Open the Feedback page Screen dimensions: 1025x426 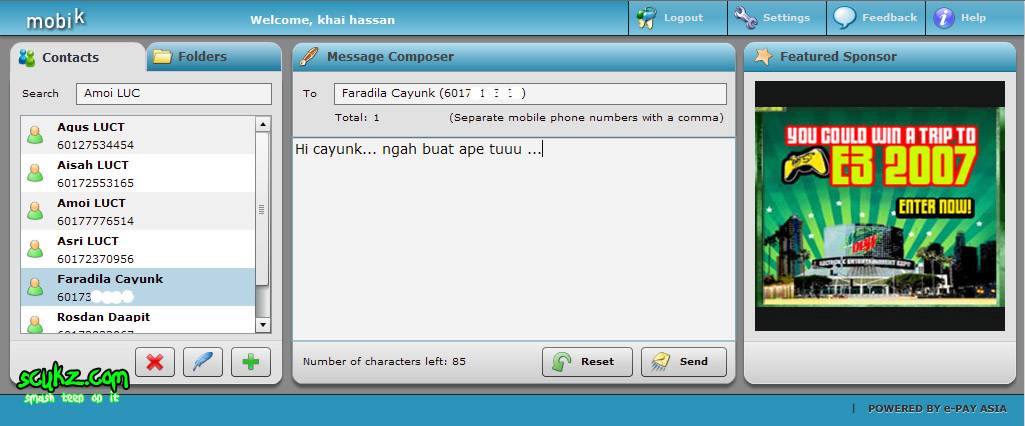click(x=875, y=17)
